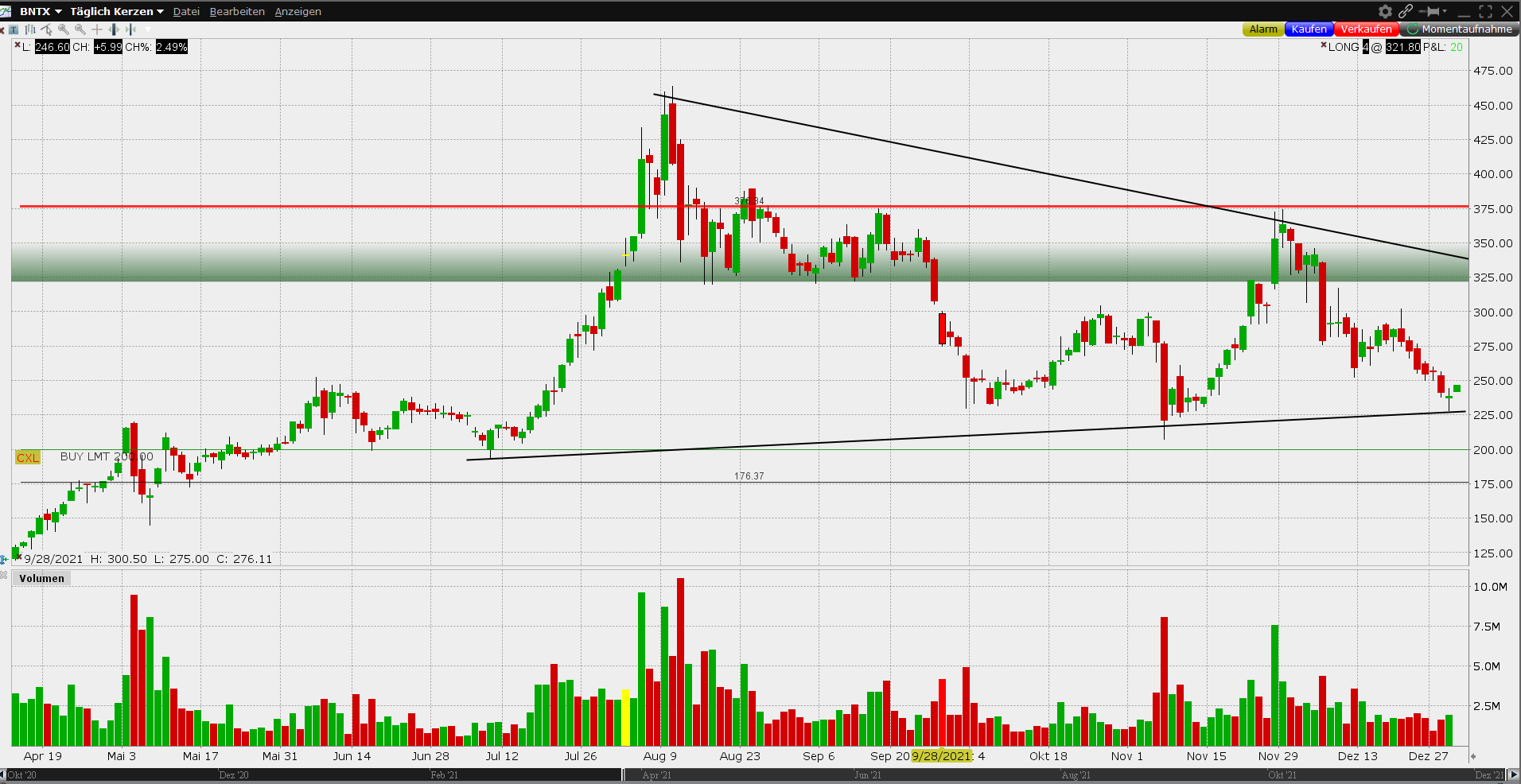Click the 450.00 price axis label

pyautogui.click(x=1493, y=106)
